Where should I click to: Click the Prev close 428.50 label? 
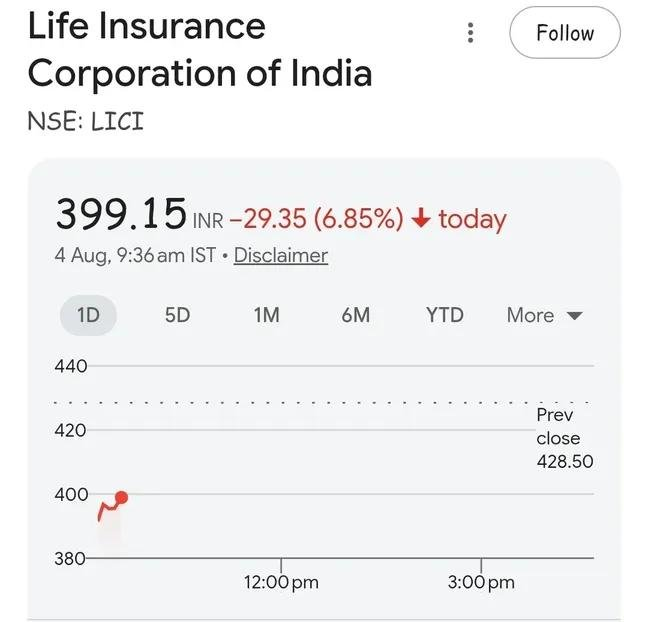[565, 438]
